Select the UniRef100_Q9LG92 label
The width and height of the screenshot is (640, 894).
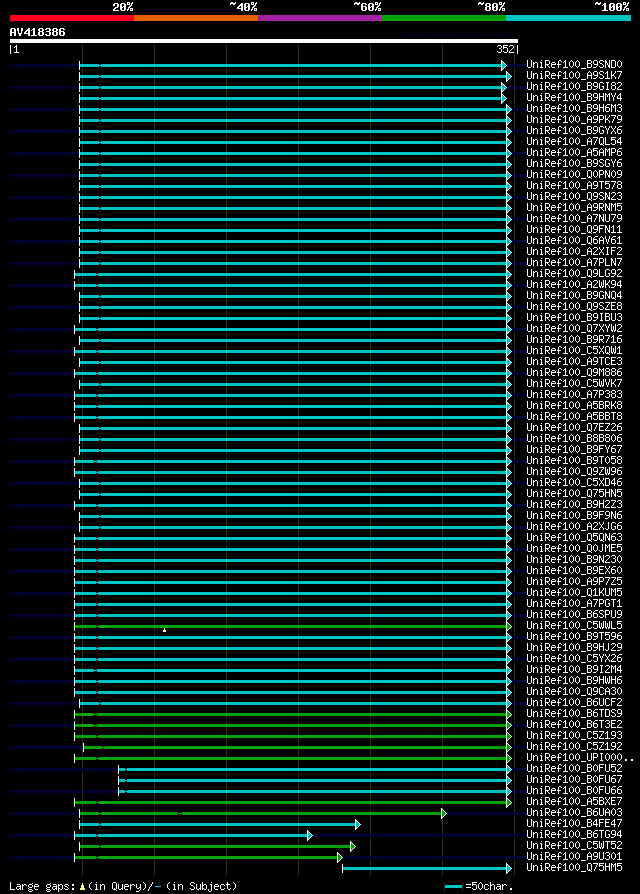point(574,274)
